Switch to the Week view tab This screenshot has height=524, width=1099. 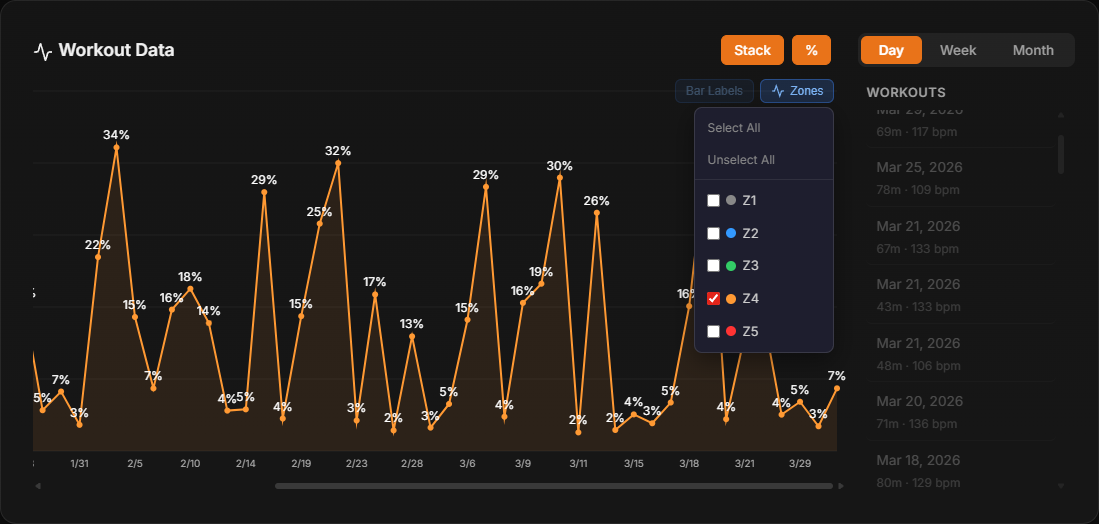(x=957, y=50)
